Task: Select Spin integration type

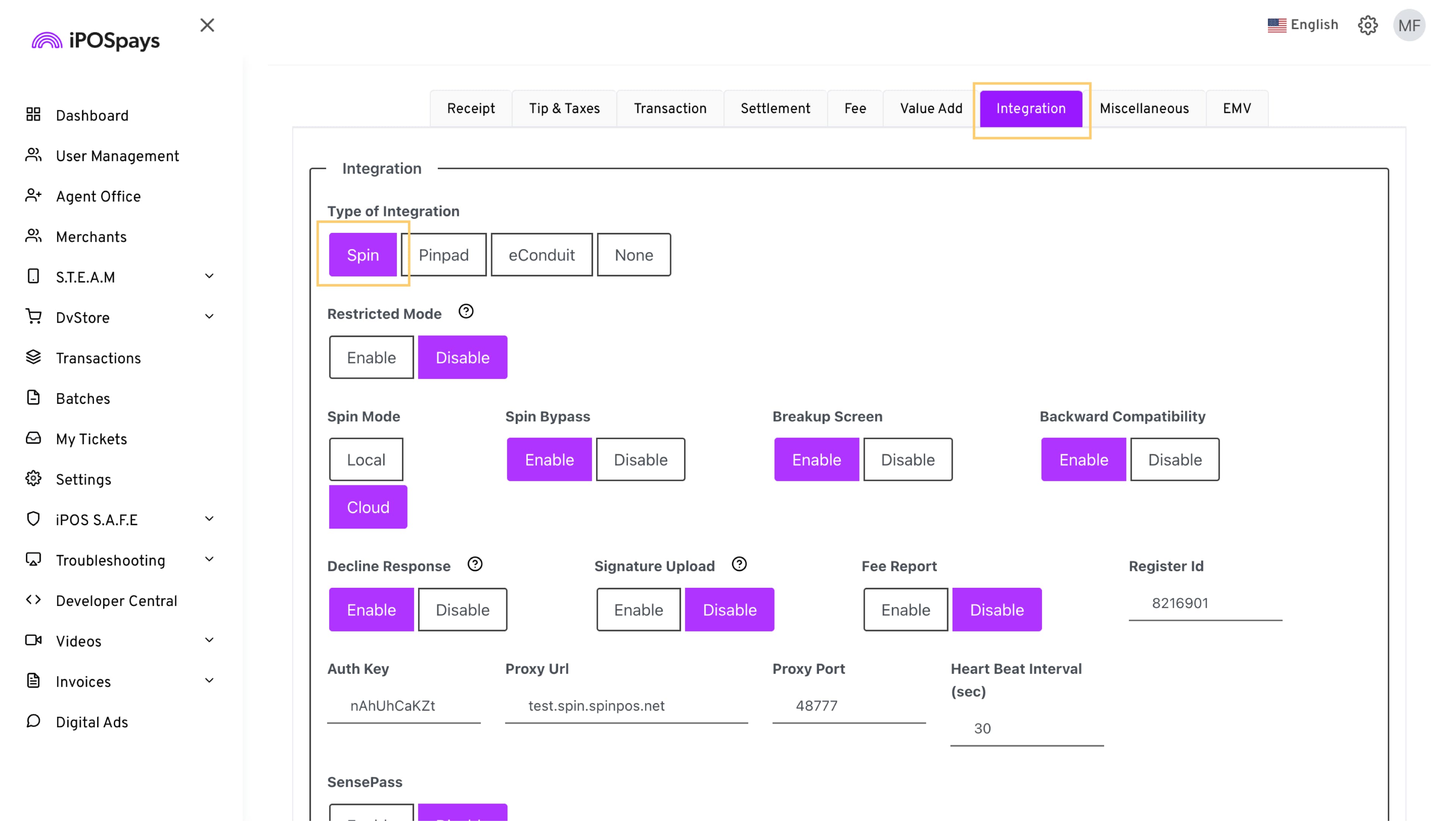Action: (x=363, y=255)
